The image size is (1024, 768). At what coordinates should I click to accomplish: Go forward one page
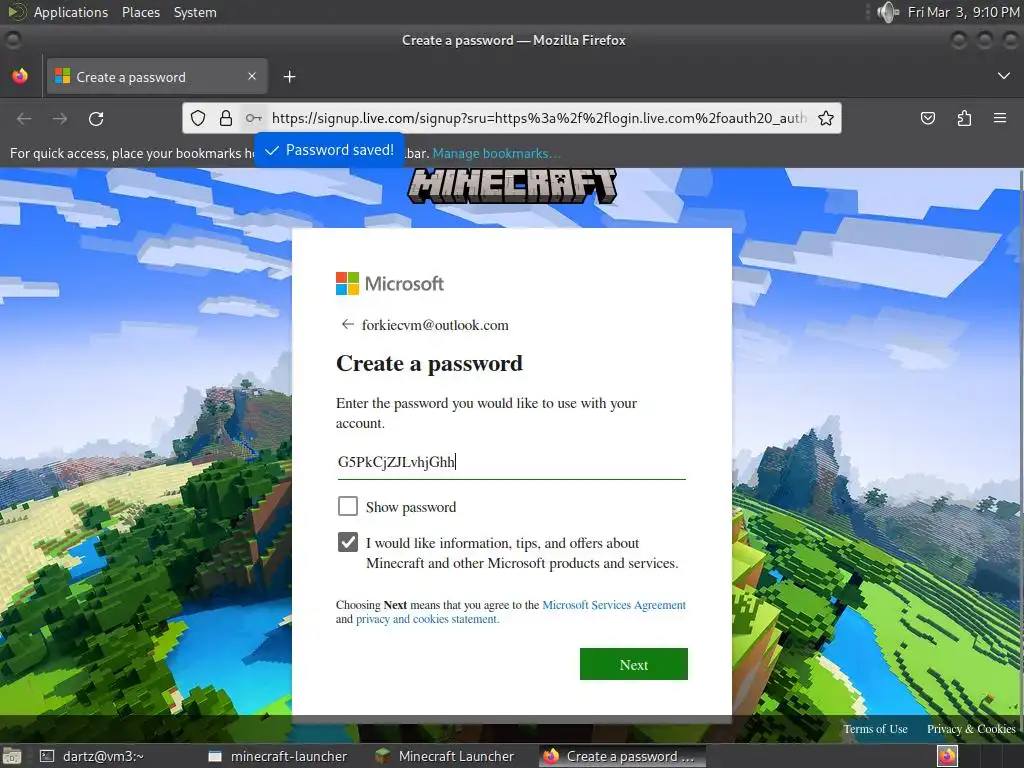pos(60,119)
